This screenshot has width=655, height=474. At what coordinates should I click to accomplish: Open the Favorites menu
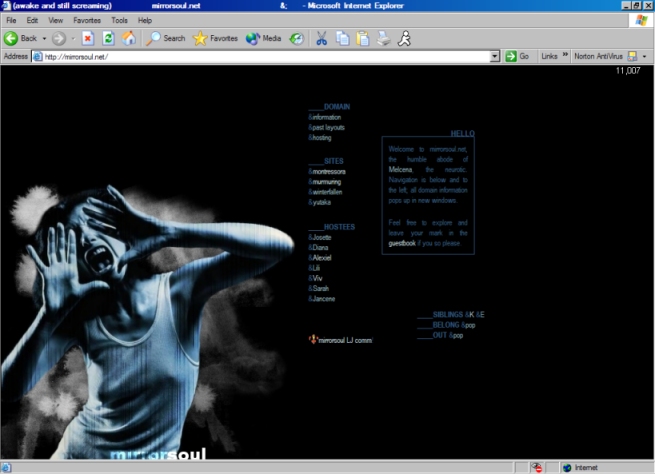click(x=86, y=20)
